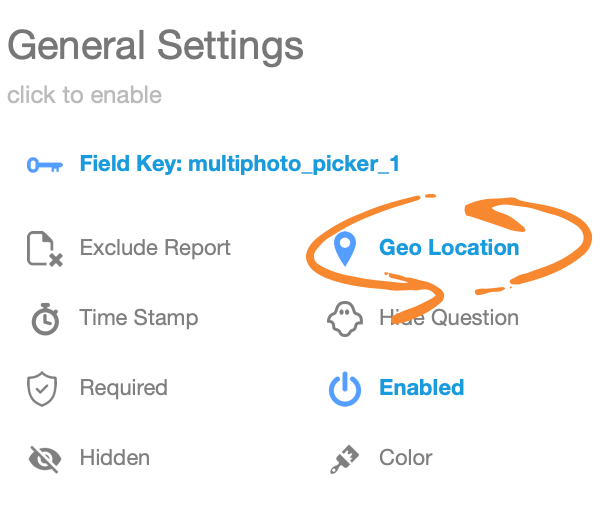Mark the field as Required
The width and height of the screenshot is (606, 518).
(x=123, y=388)
